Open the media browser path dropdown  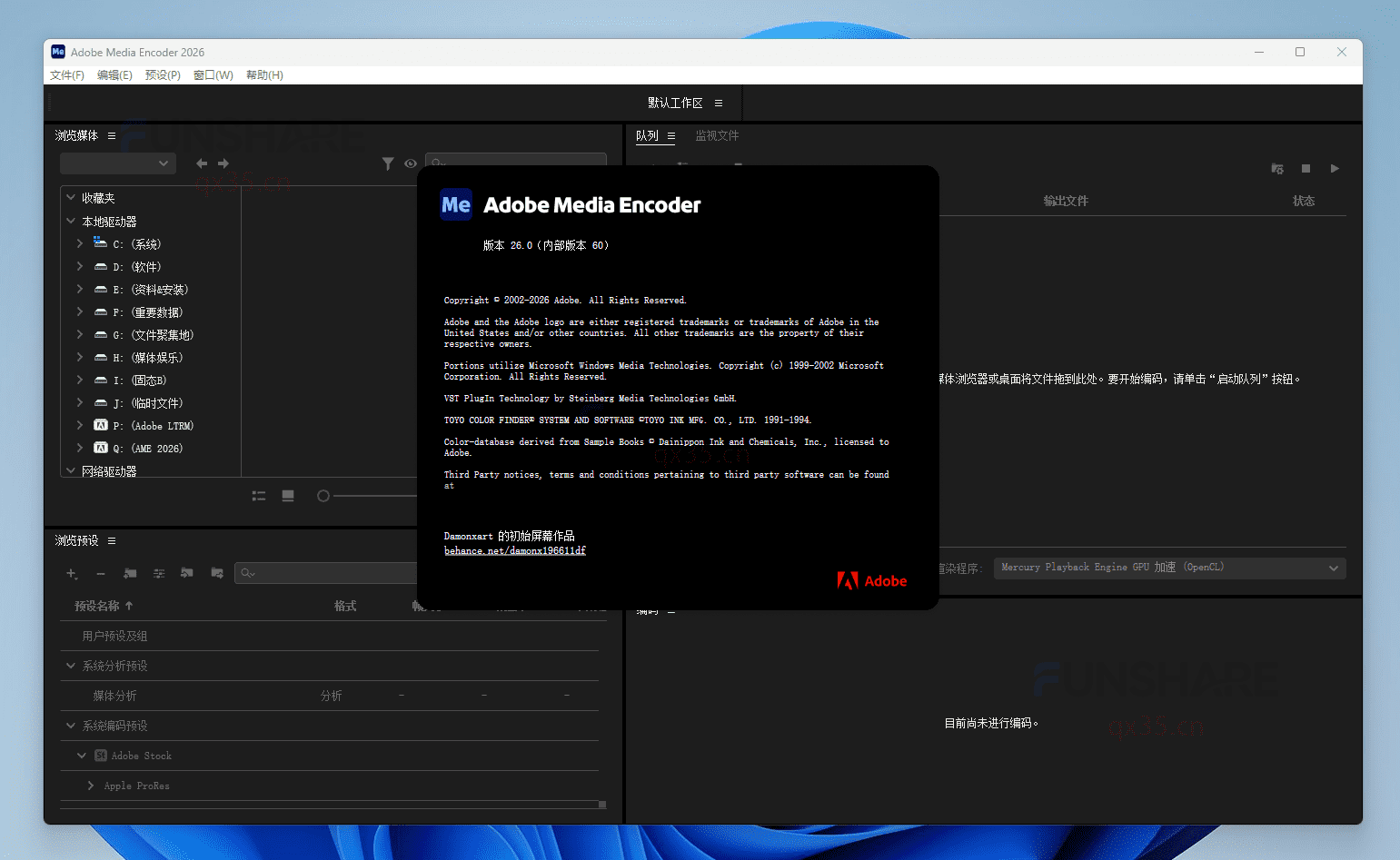pyautogui.click(x=118, y=163)
